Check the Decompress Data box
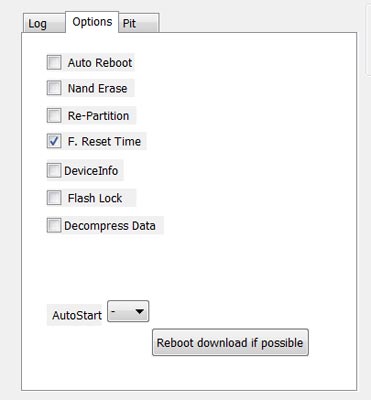Image resolution: width=371 pixels, height=400 pixels. coord(54,225)
